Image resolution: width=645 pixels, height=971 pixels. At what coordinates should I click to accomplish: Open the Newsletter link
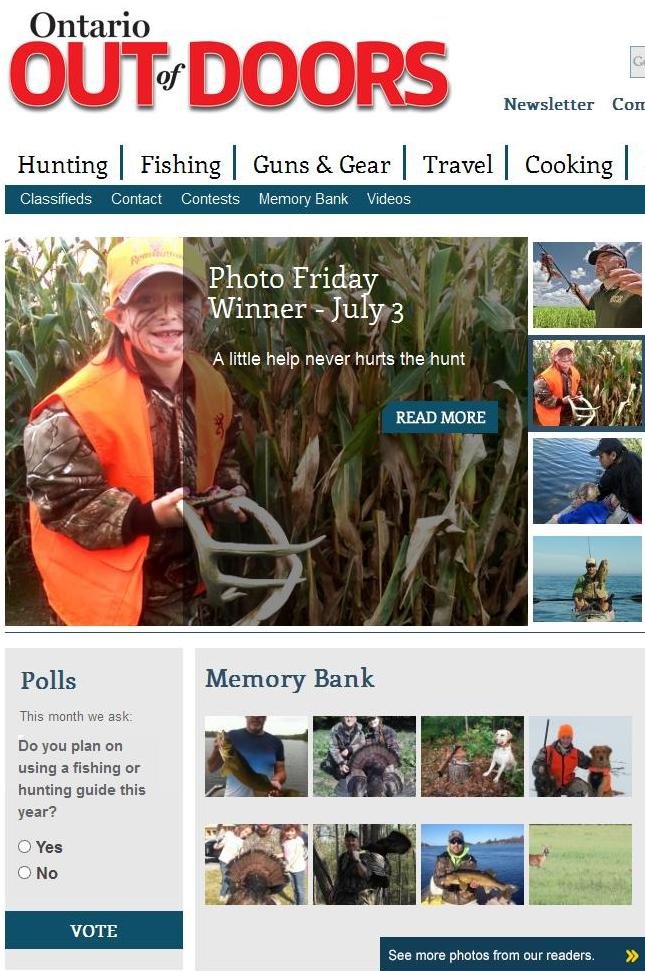click(548, 104)
